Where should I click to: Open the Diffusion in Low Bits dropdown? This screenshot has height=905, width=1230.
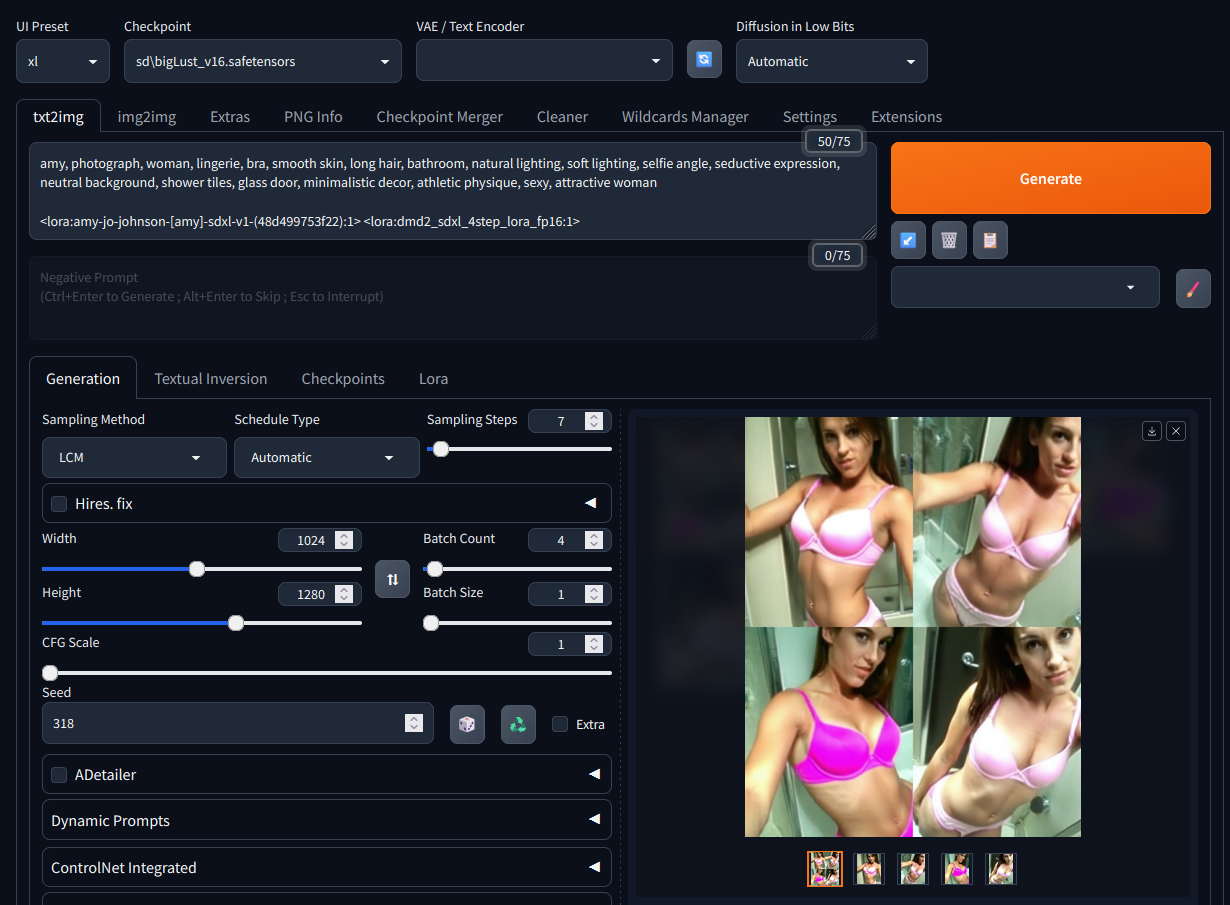[x=832, y=61]
